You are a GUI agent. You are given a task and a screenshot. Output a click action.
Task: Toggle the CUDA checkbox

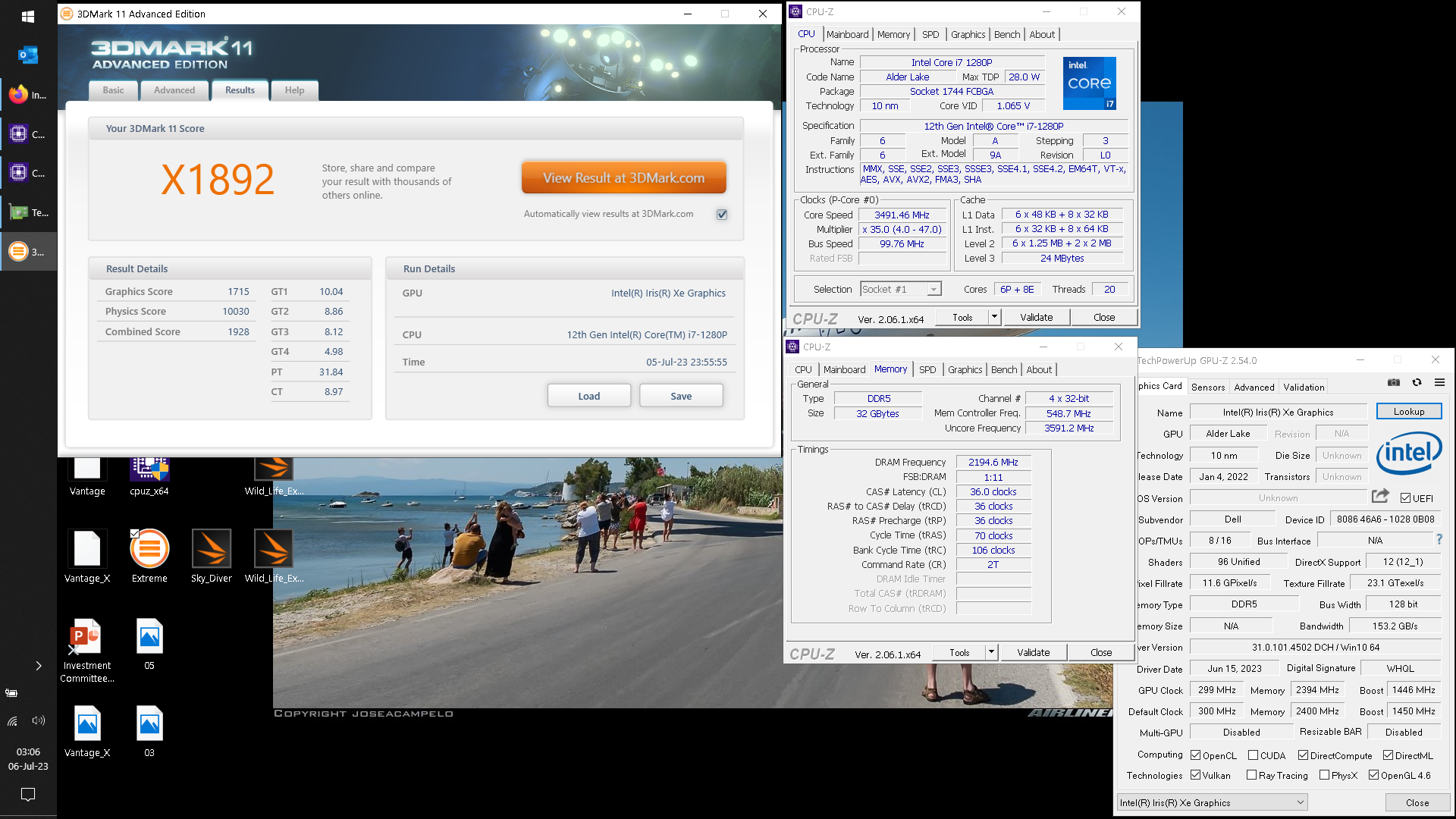[x=1254, y=755]
